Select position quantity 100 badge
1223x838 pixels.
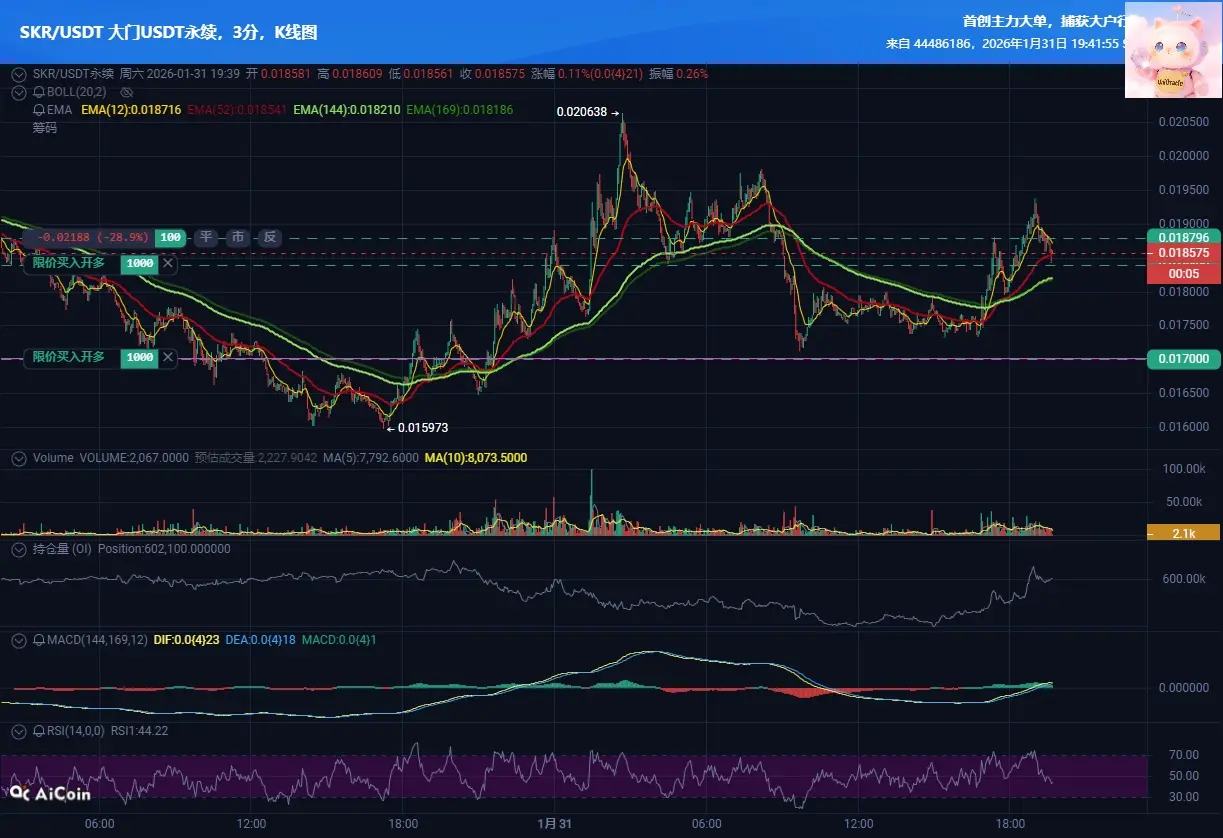coord(171,238)
